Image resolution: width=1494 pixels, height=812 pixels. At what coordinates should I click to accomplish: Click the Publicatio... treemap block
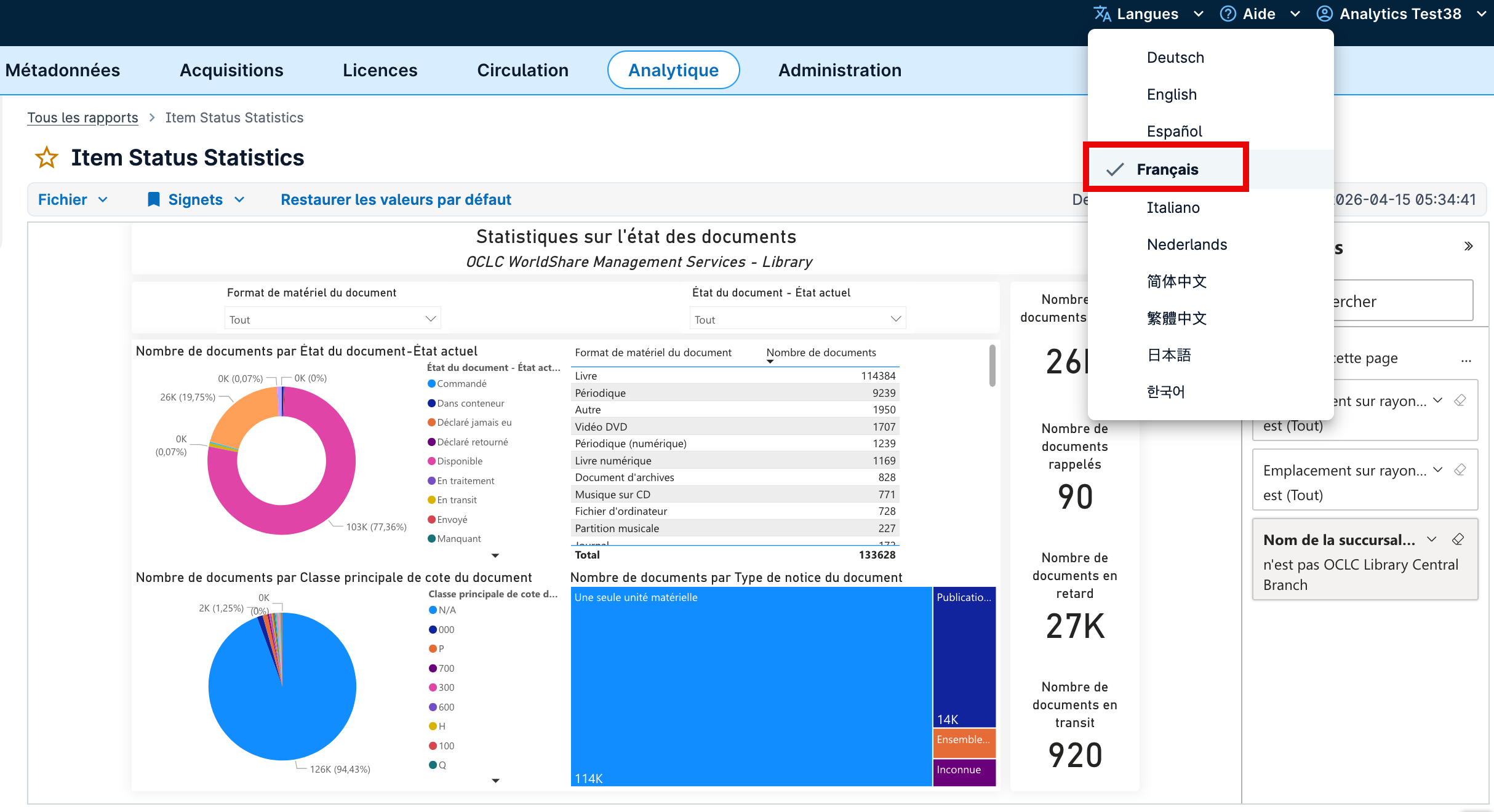[964, 657]
